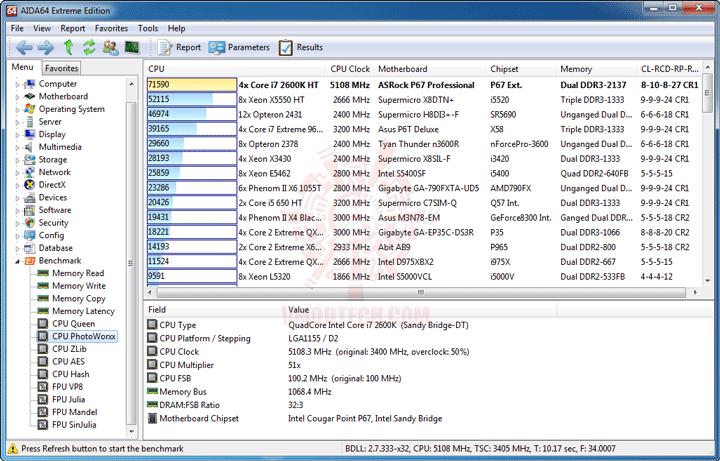This screenshot has width=720, height=461.
Task: Select the CPU Hash benchmark
Action: [x=64, y=374]
